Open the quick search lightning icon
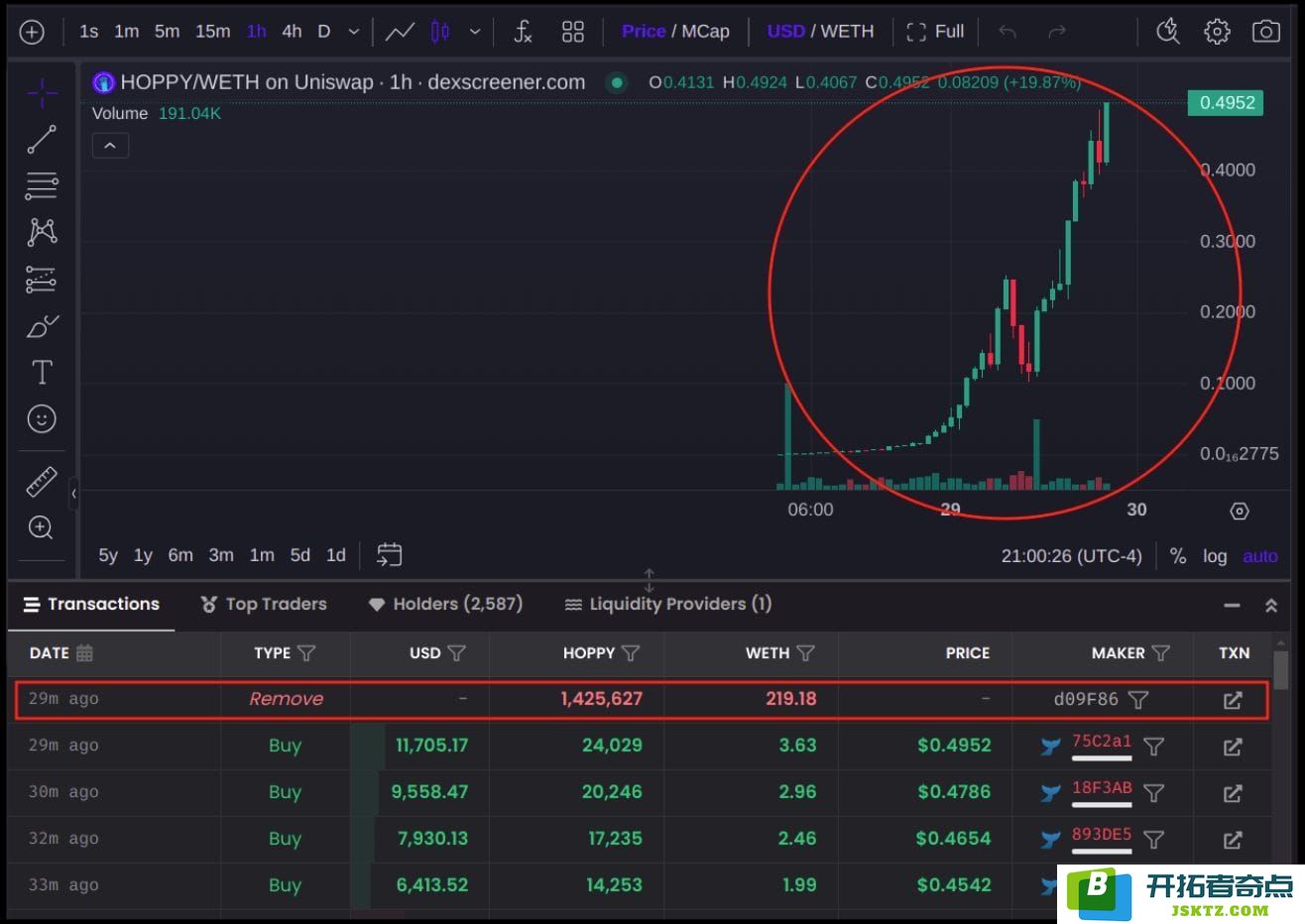 [1168, 32]
